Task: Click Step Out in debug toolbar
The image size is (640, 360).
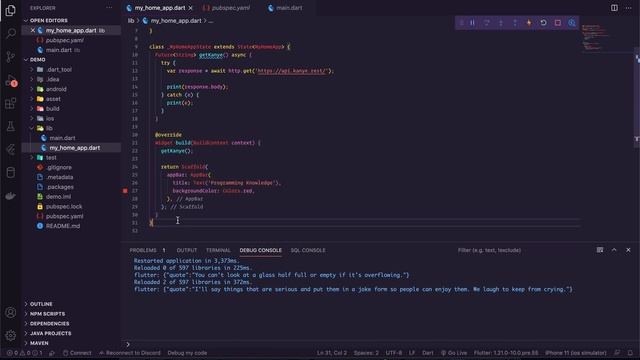Action: 515,23
